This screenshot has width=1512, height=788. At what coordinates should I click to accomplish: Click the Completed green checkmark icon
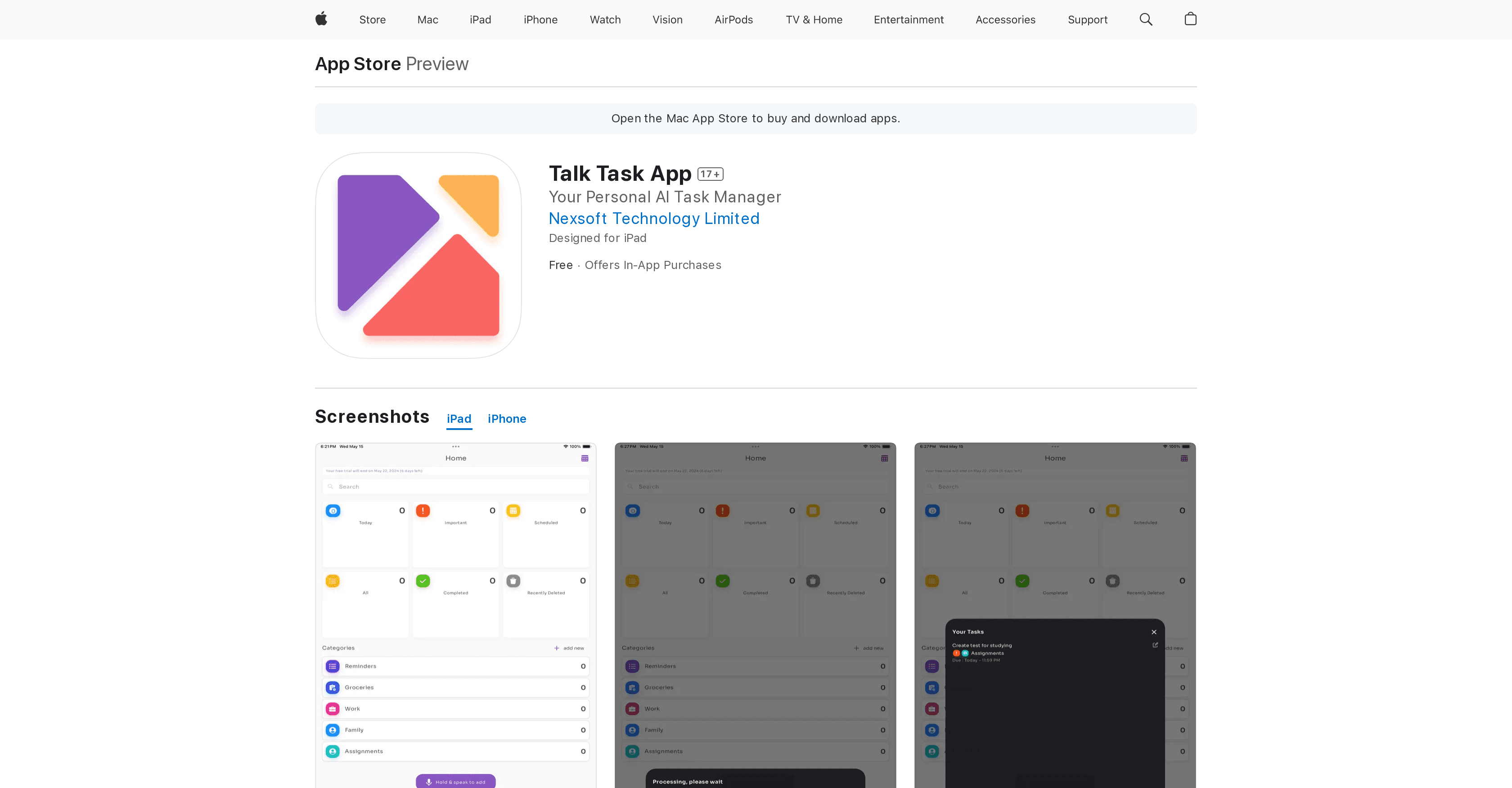[x=423, y=581]
